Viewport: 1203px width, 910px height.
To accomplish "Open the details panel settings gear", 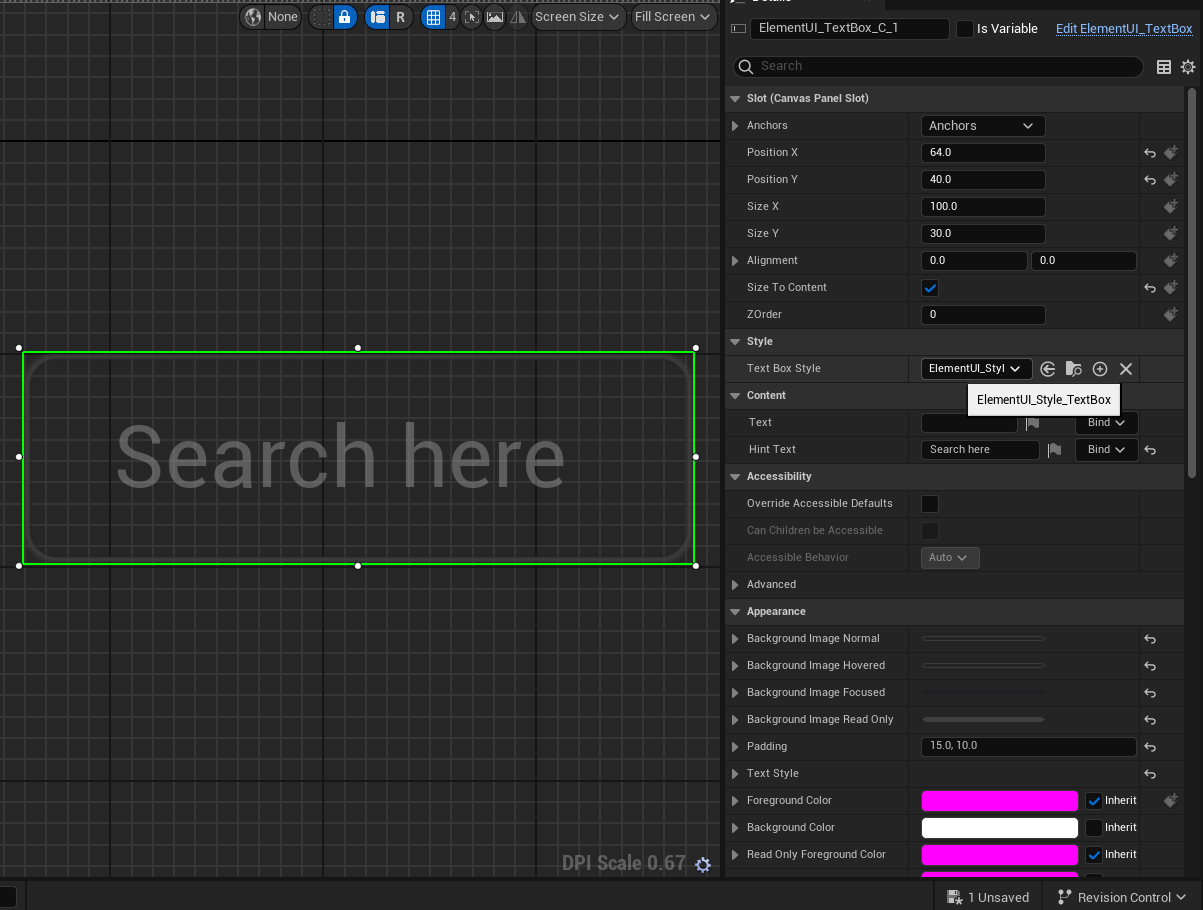I will tap(1188, 67).
